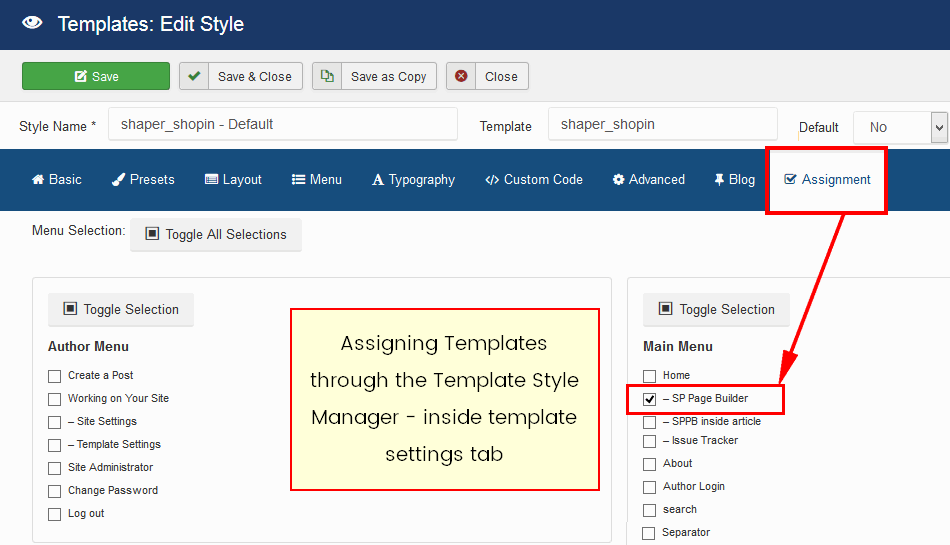The image size is (950, 545).
Task: Click the Save & Close checkmark icon
Action: pos(194,76)
